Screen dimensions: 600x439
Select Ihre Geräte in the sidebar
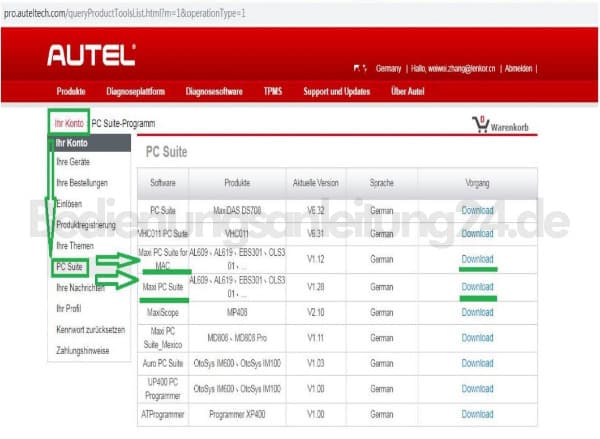tap(73, 162)
